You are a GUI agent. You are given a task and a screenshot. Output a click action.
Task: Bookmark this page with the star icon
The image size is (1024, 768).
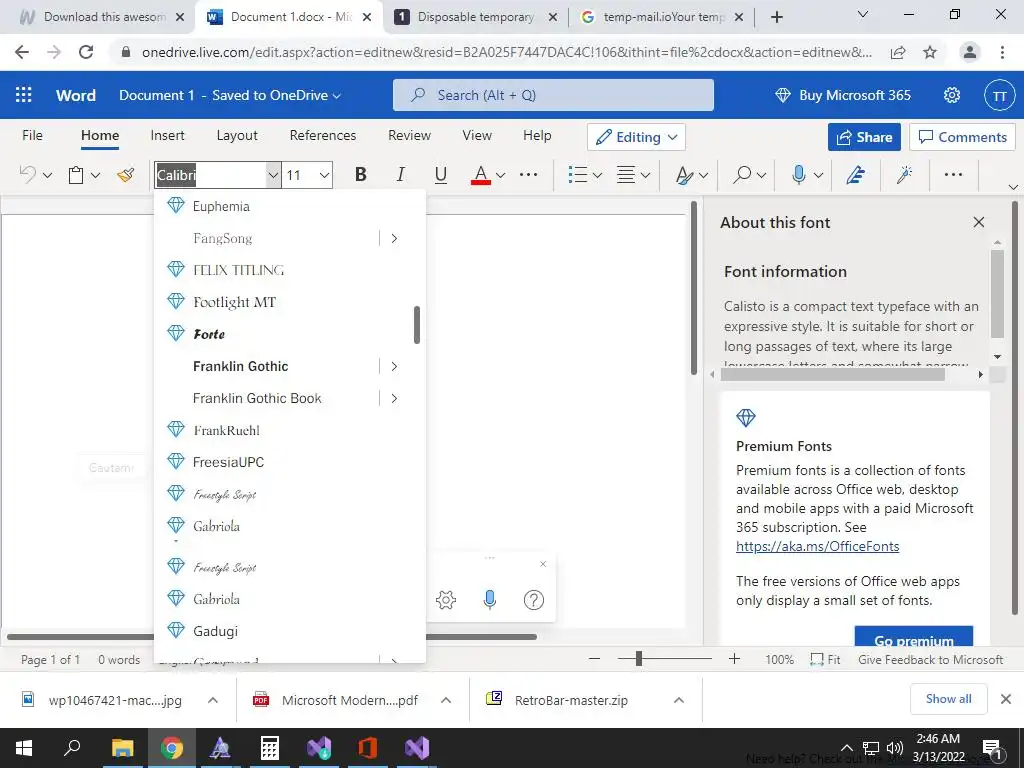tap(930, 52)
